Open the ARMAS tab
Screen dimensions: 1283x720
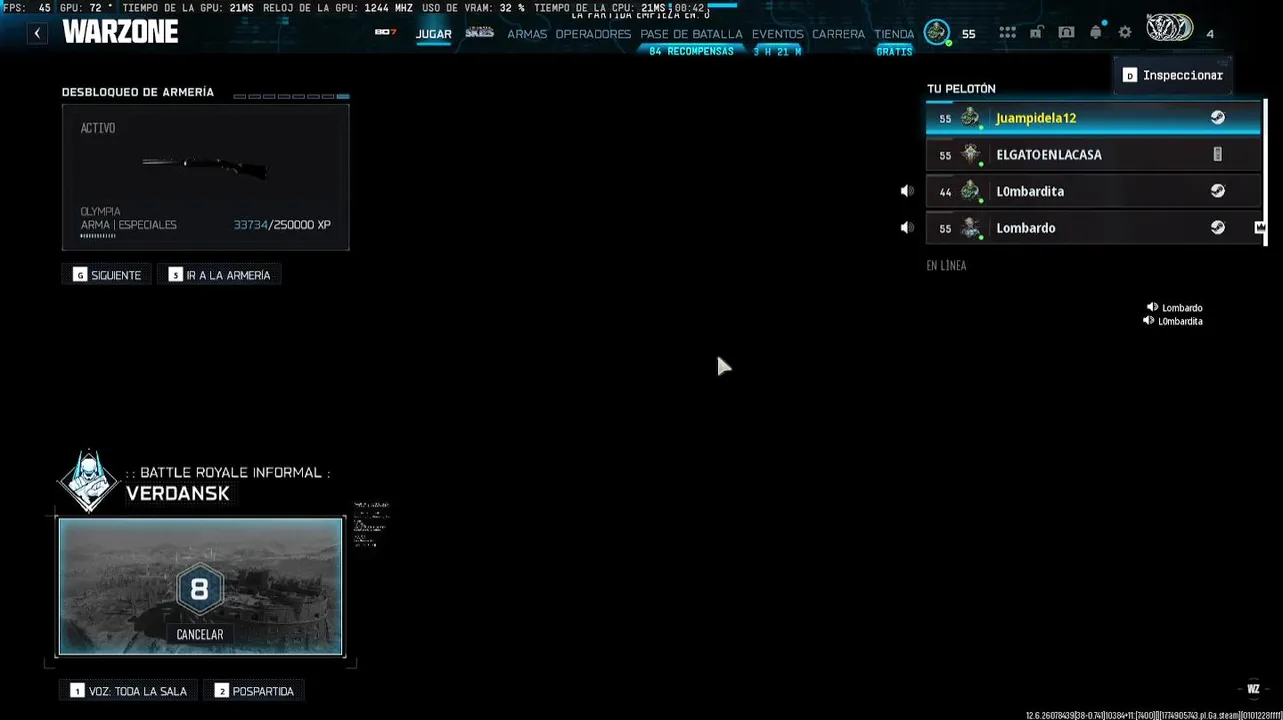(527, 34)
